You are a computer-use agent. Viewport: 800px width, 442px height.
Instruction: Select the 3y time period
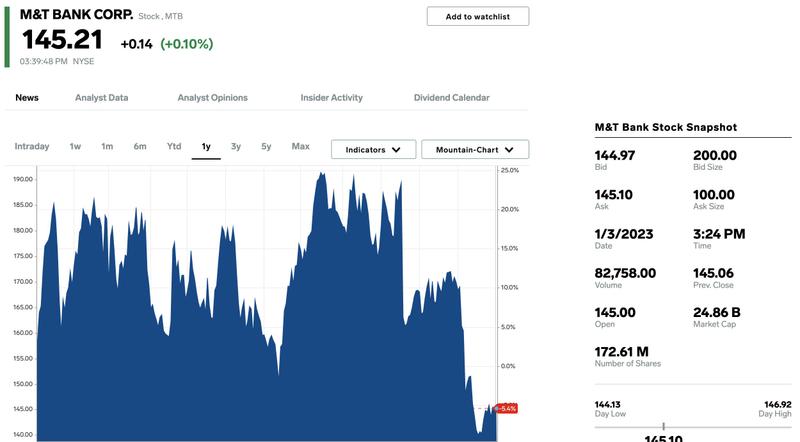click(235, 146)
